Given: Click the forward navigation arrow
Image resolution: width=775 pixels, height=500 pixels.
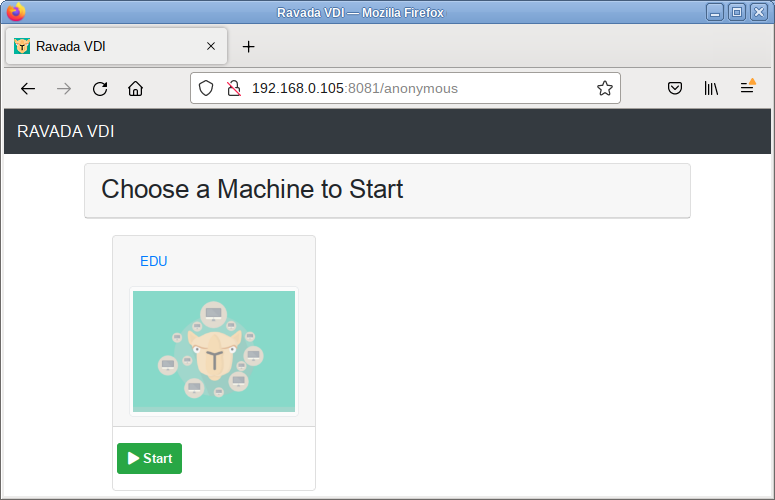Looking at the screenshot, I should pos(64,89).
